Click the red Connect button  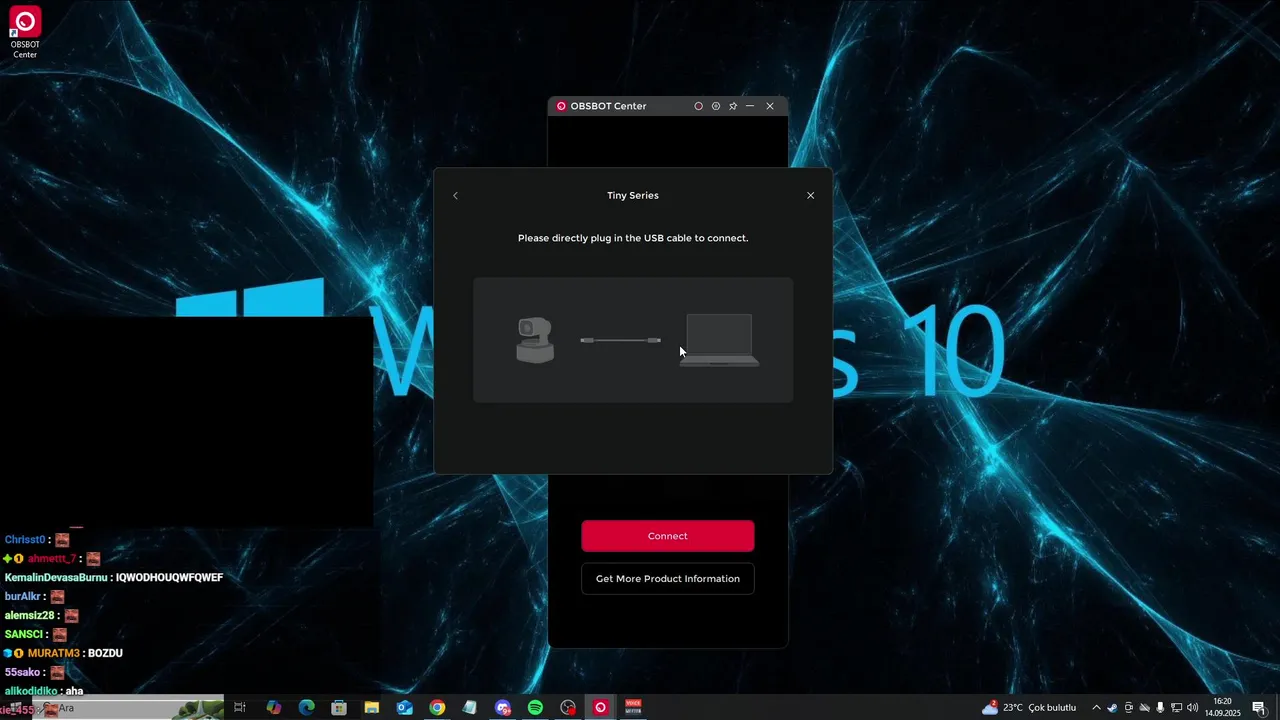click(668, 536)
